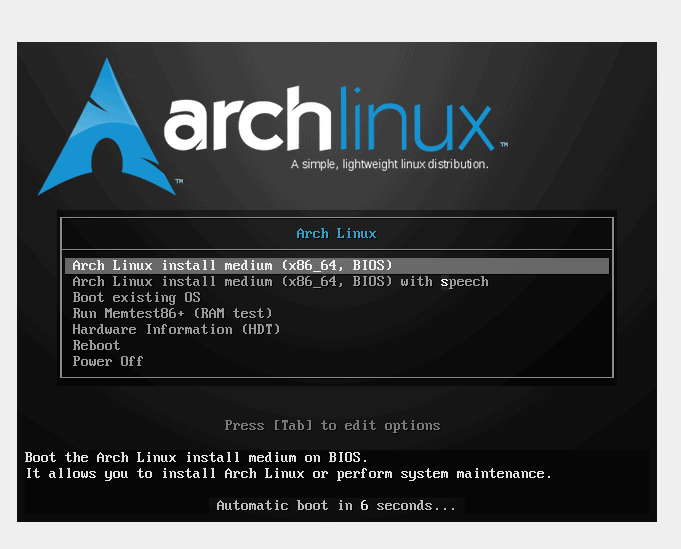
Task: Click the 'archlinux' wordmark
Action: coord(329,119)
